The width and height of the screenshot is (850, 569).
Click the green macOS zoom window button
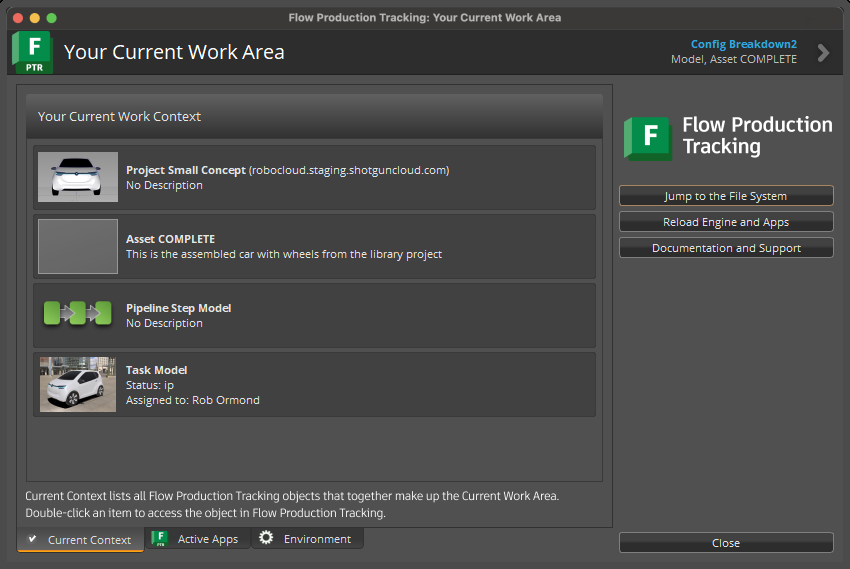point(51,18)
